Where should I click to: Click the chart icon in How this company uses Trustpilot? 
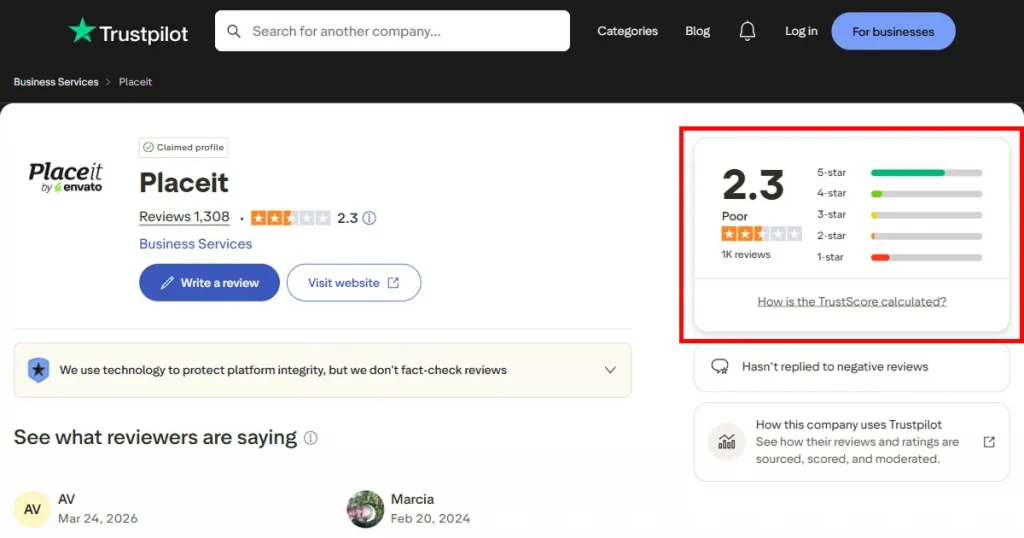[x=726, y=442]
